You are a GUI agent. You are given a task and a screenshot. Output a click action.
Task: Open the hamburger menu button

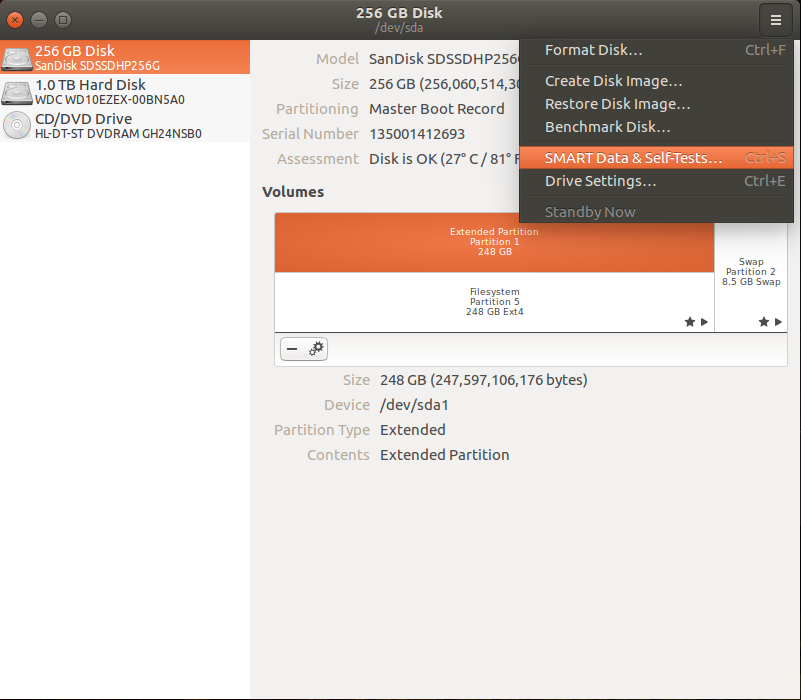775,20
